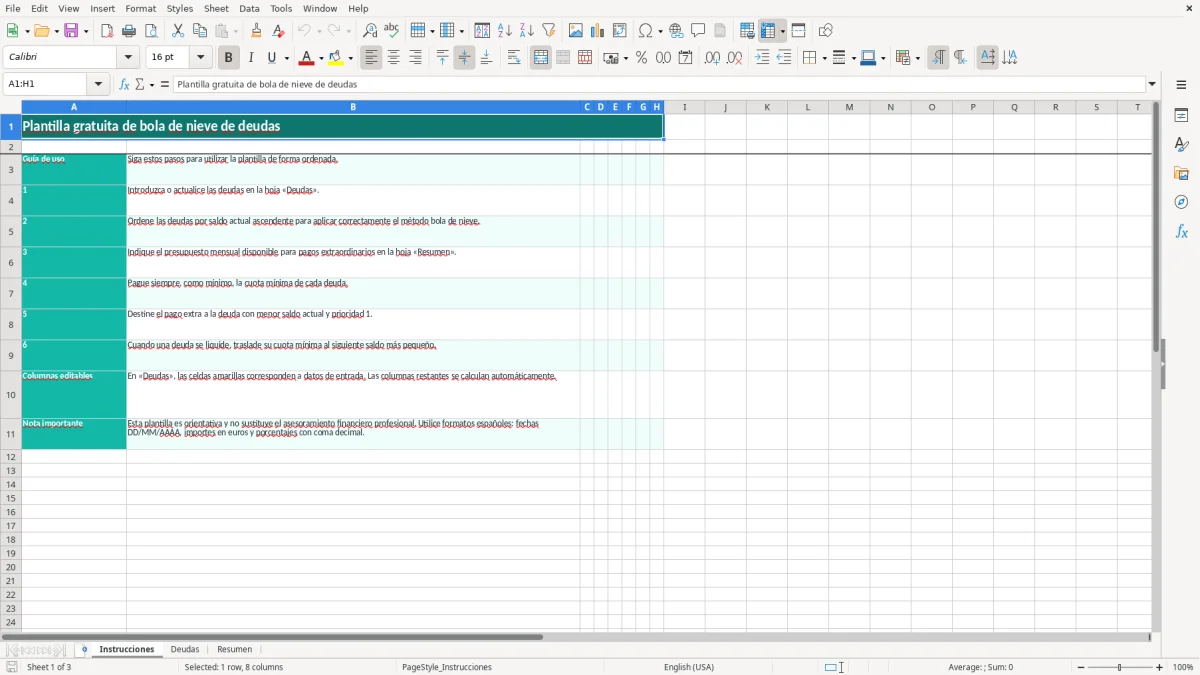Insert a pivot table
Image resolution: width=1200 pixels, height=675 pixels.
click(x=619, y=31)
